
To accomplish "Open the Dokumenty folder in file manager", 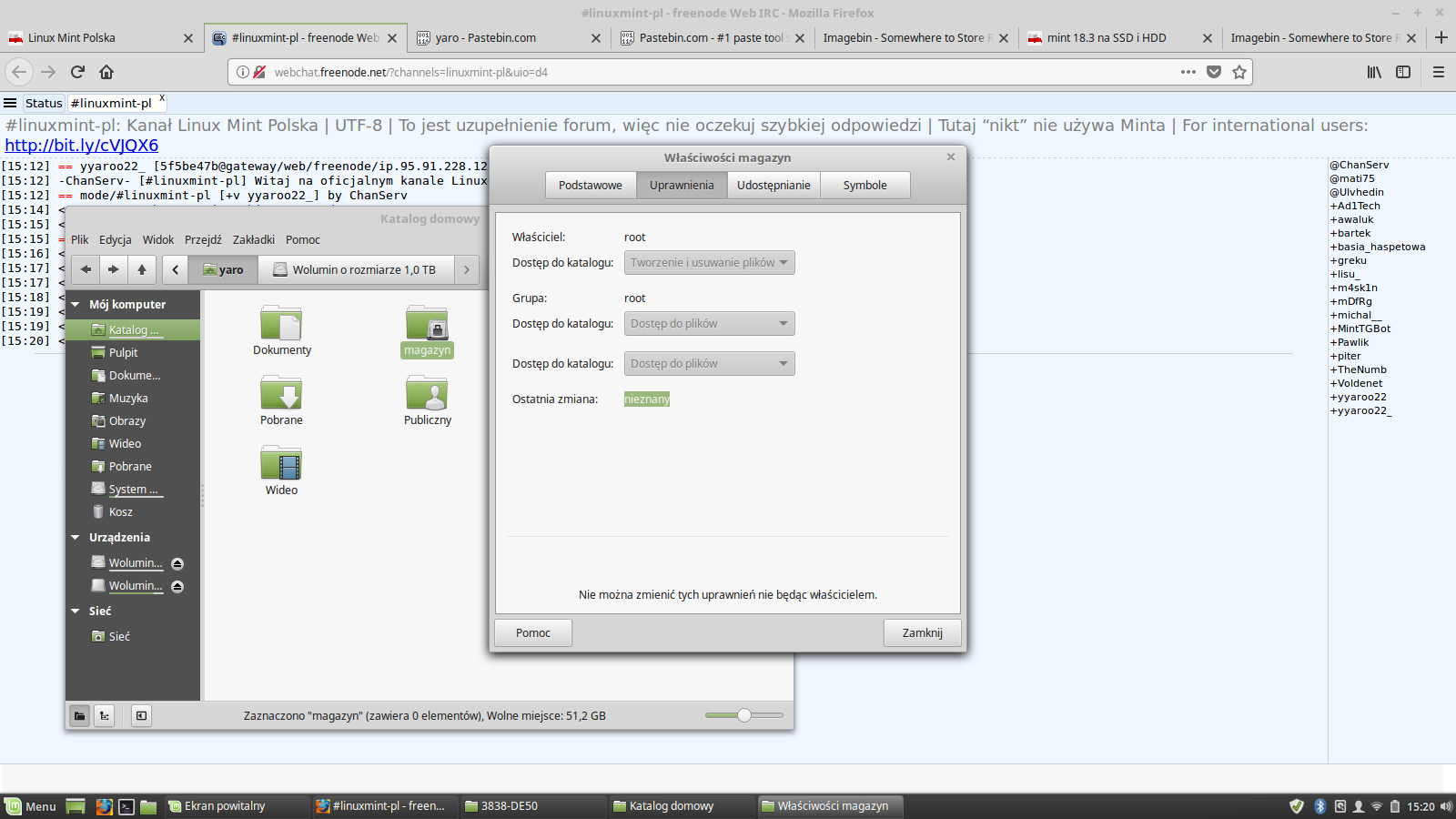I will [281, 323].
